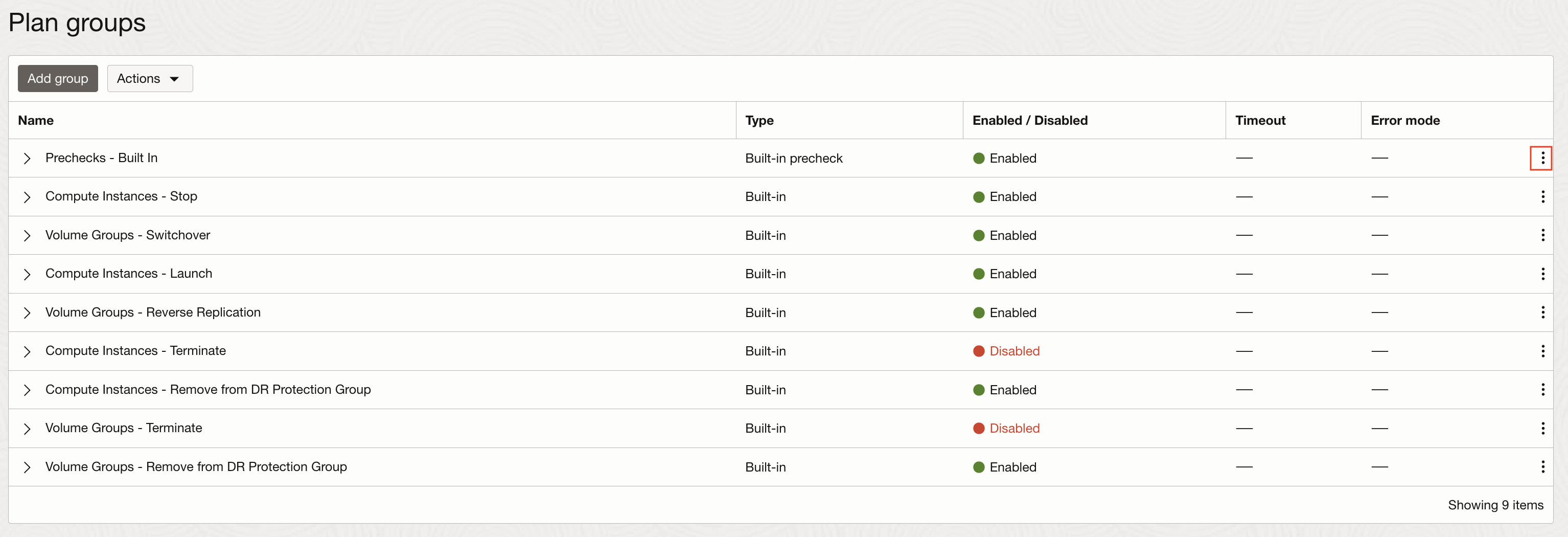Click the Plan groups page title
Screen dimensions: 1568x537
(77, 22)
